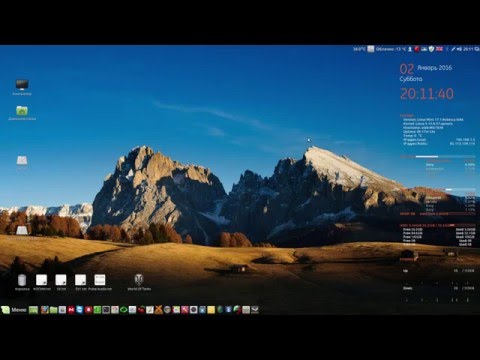Click the orange X launcher in panel

[x=158, y=310]
